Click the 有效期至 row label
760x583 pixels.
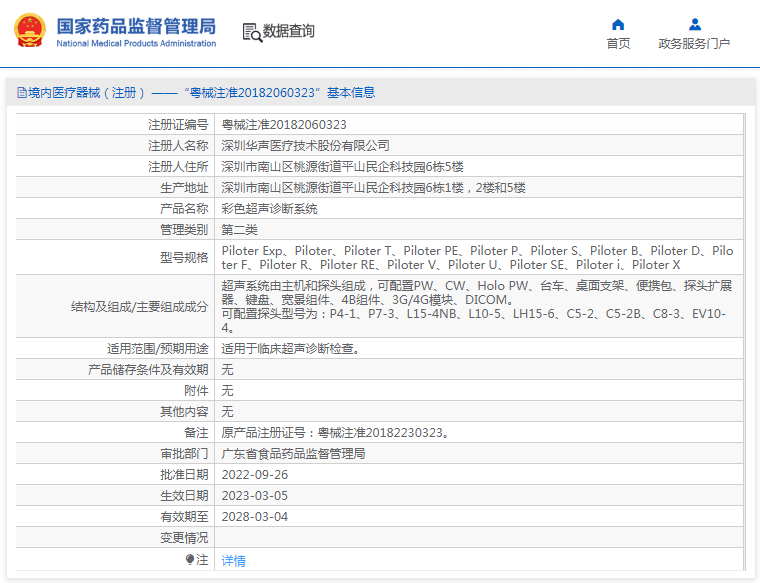point(184,517)
